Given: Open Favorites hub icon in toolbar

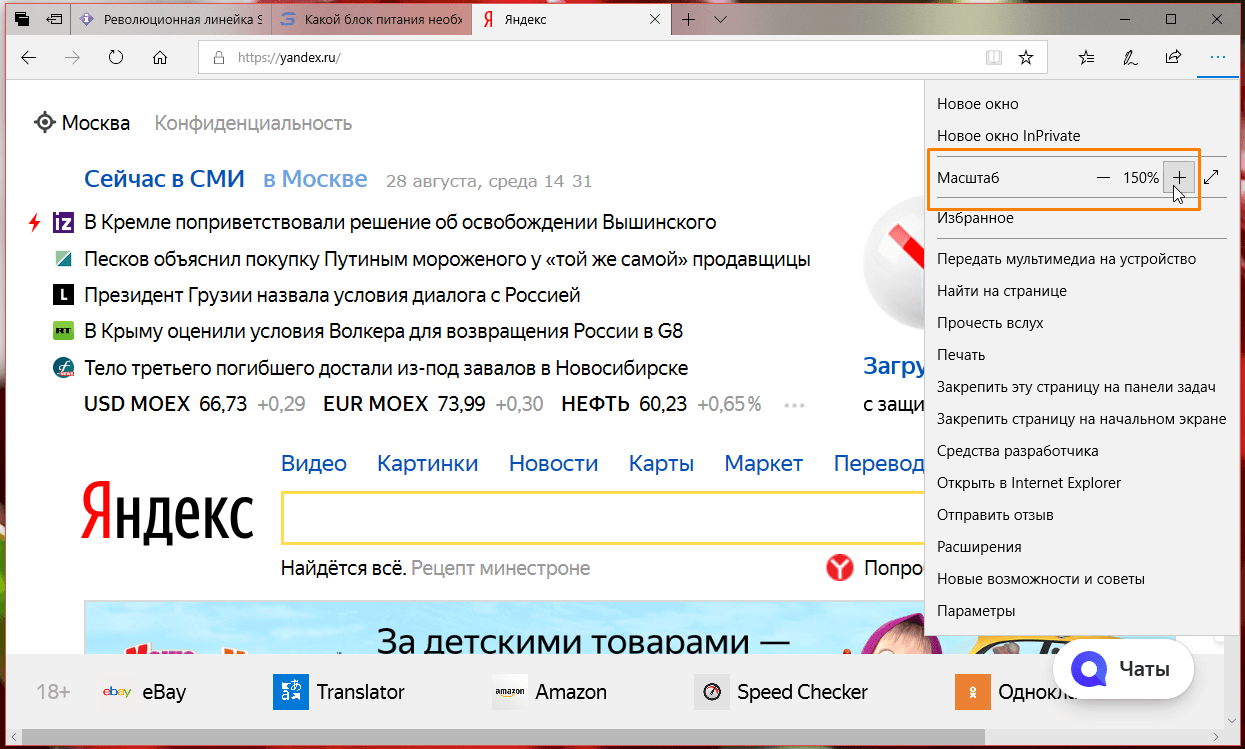Looking at the screenshot, I should pyautogui.click(x=1087, y=58).
